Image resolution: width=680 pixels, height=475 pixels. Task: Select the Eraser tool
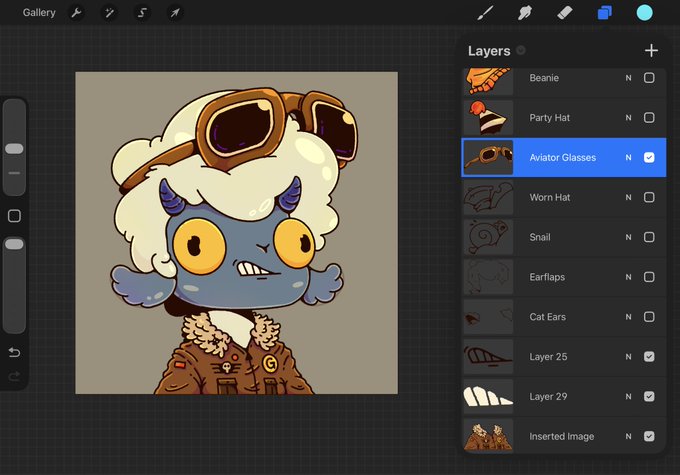(x=565, y=13)
